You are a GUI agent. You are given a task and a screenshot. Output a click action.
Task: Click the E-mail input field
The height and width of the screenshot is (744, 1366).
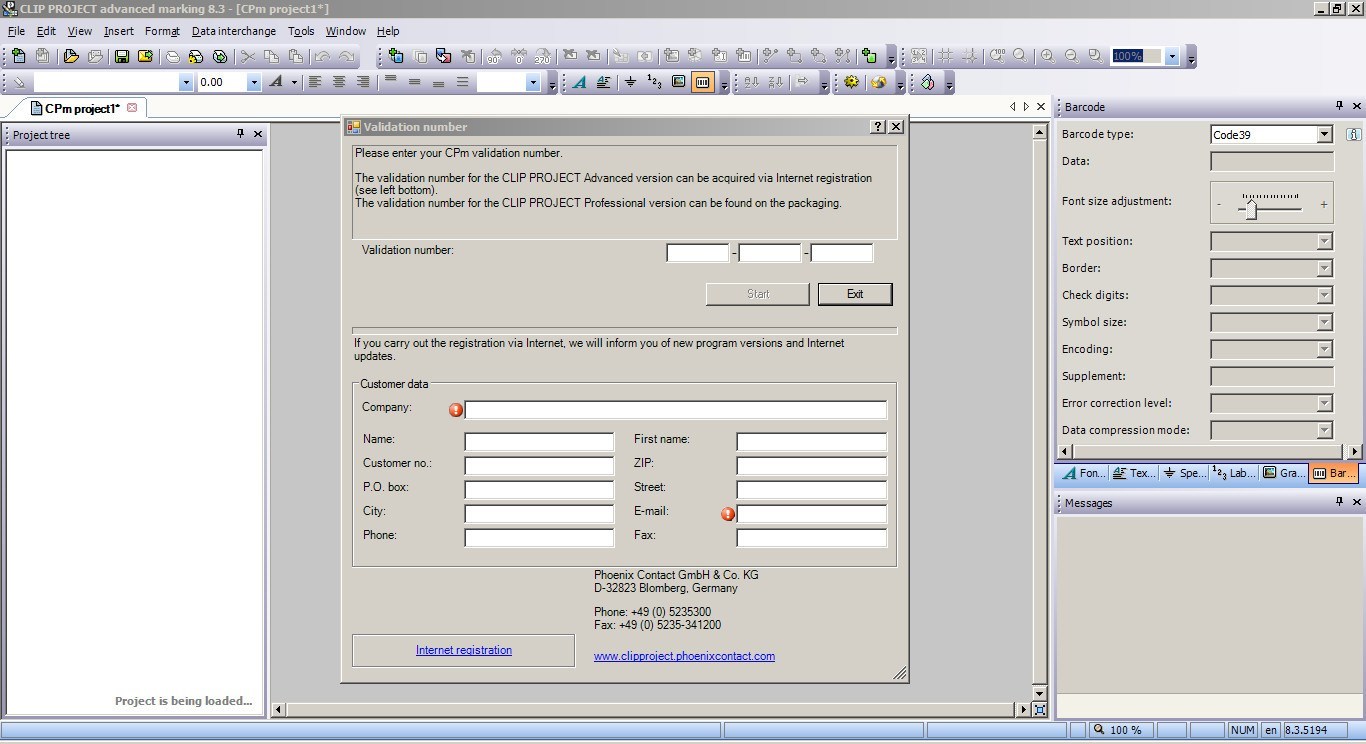point(812,514)
